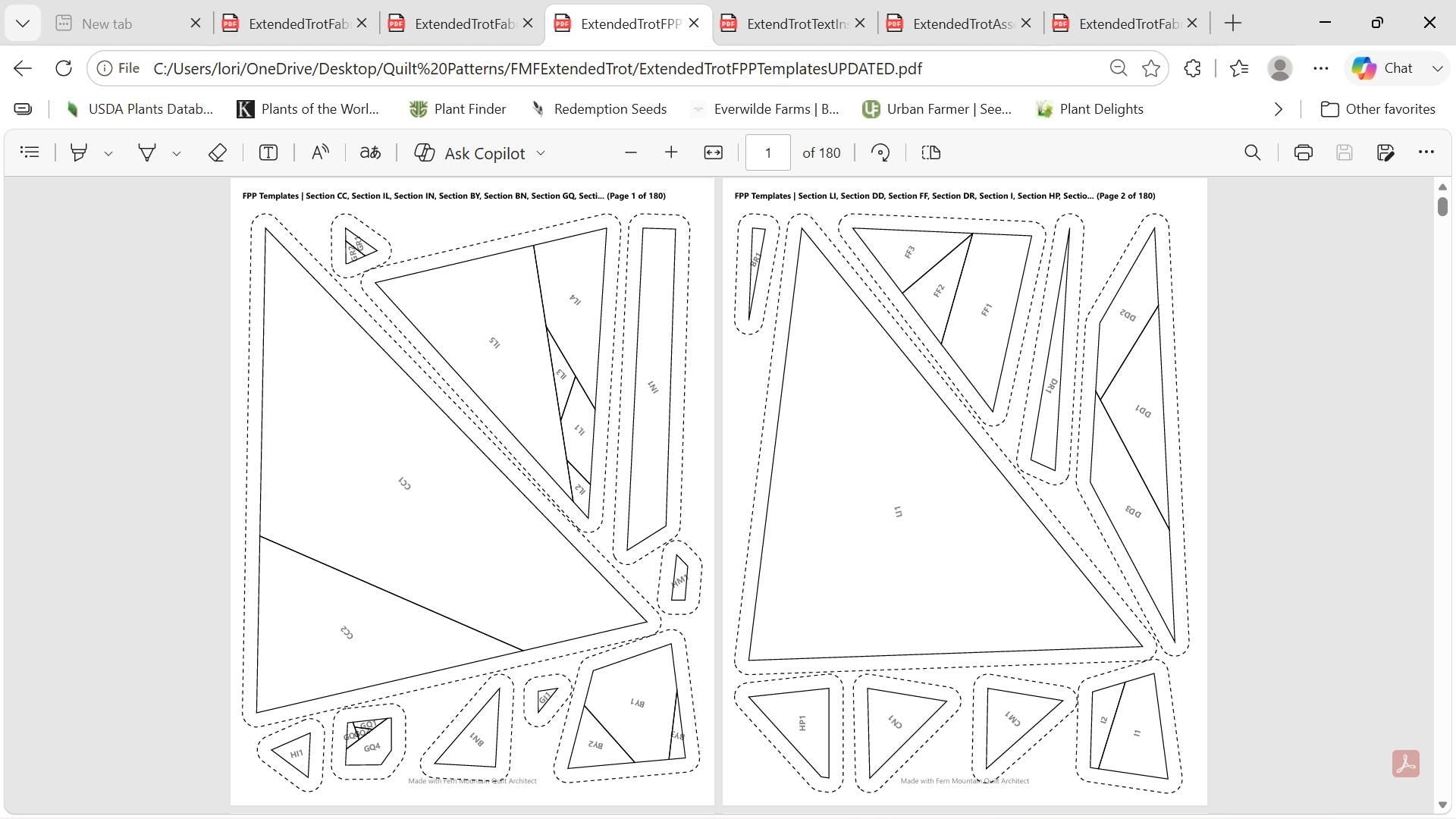Switch to second ExtendedTrotFab tab

click(x=453, y=24)
